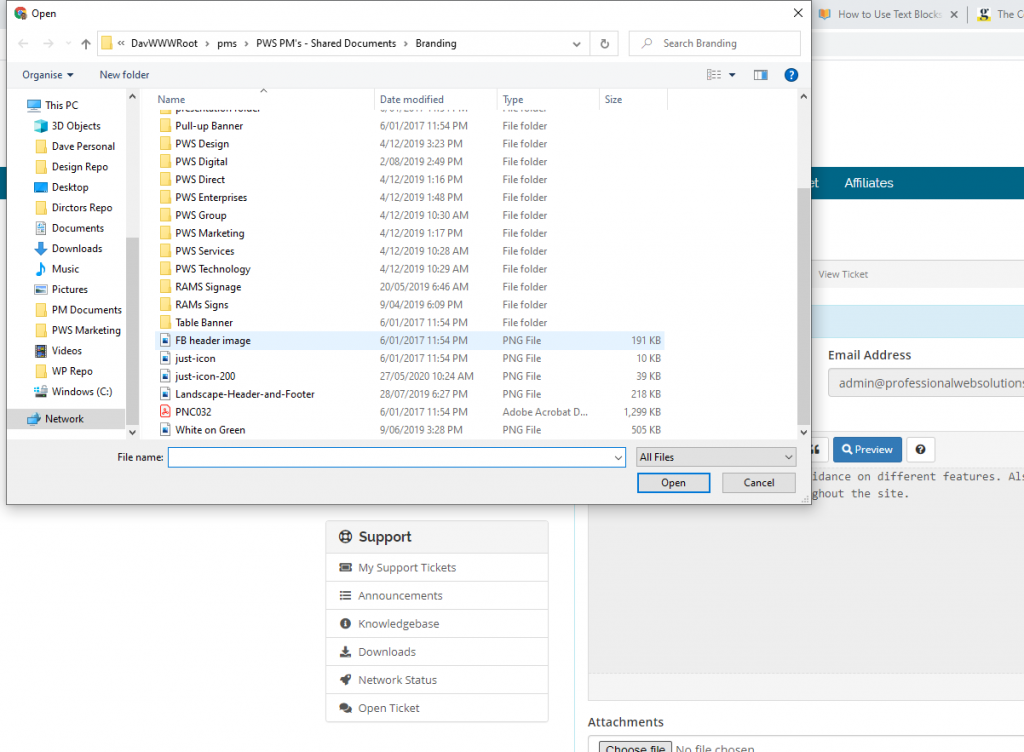Open My Support Tickets link
Screen dimensions: 1024x752
(407, 568)
